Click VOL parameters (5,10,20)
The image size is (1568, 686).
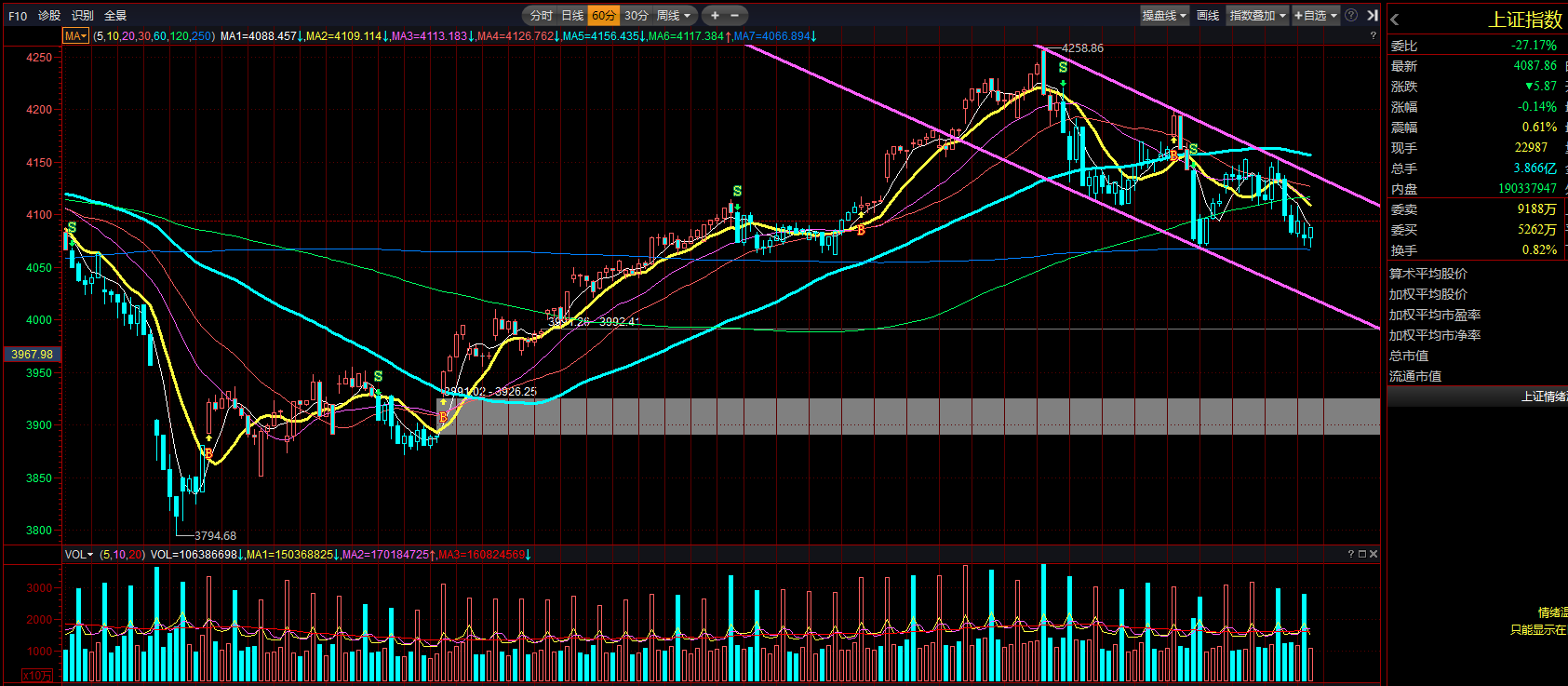(x=122, y=555)
